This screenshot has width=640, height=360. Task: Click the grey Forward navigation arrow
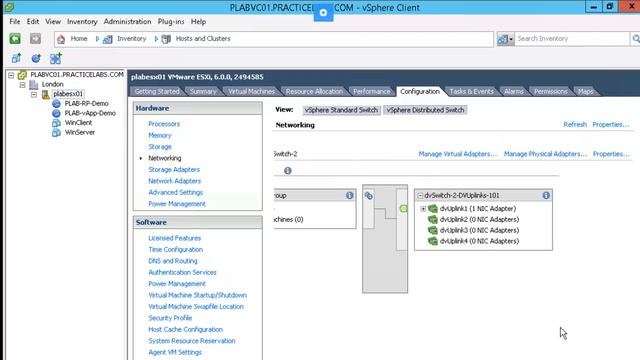point(36,39)
